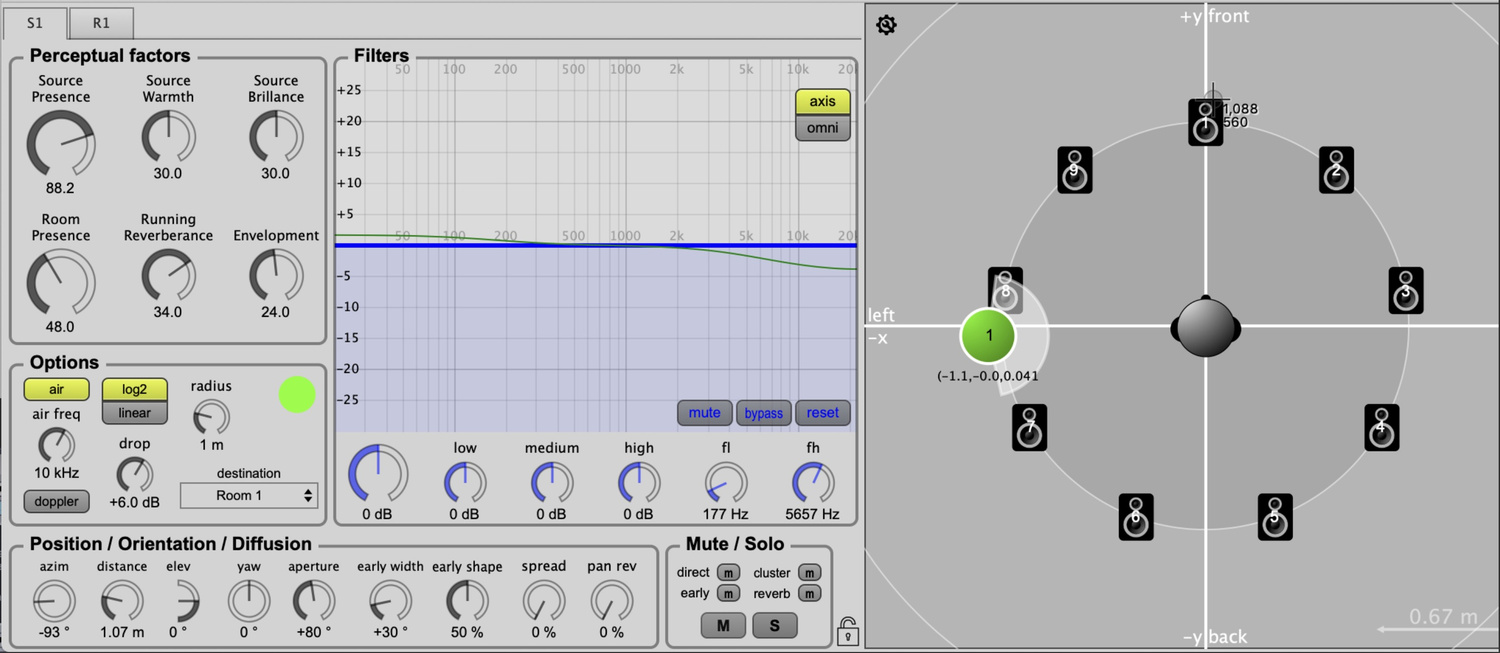Image resolution: width=1500 pixels, height=653 pixels.
Task: Select speaker 2 in the viewer
Action: coord(1336,170)
